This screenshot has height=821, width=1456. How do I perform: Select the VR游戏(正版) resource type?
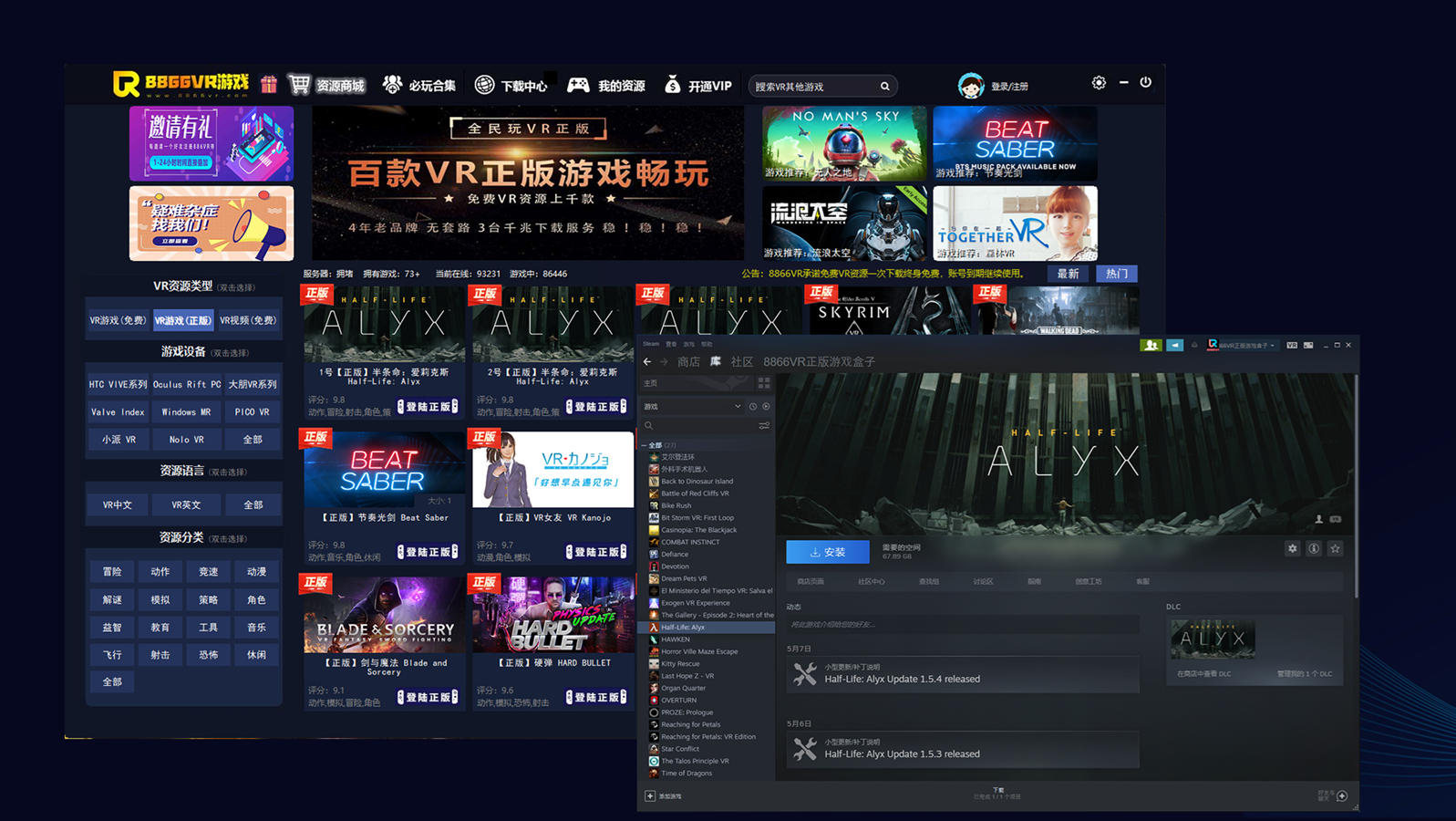tap(183, 320)
